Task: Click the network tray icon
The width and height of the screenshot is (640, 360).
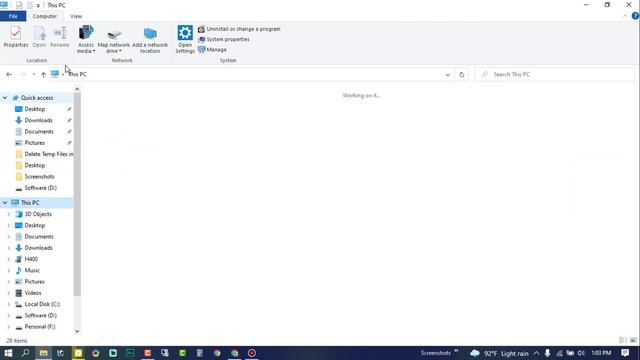Action: coord(559,353)
